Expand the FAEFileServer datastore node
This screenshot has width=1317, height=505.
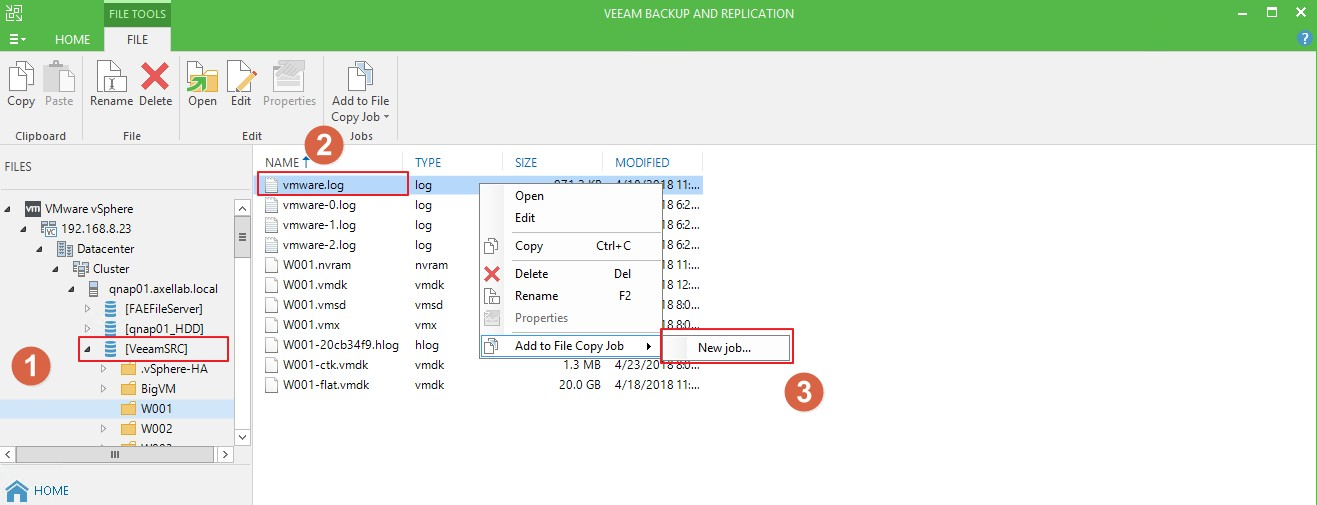(x=87, y=309)
